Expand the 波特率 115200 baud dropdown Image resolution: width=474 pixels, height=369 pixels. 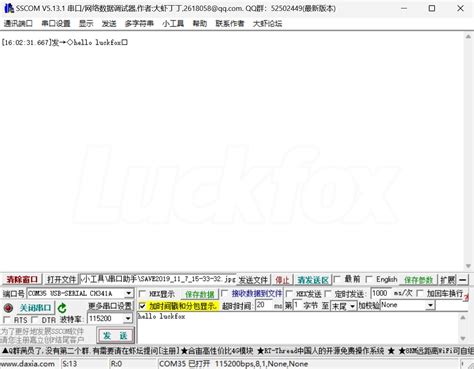point(128,319)
